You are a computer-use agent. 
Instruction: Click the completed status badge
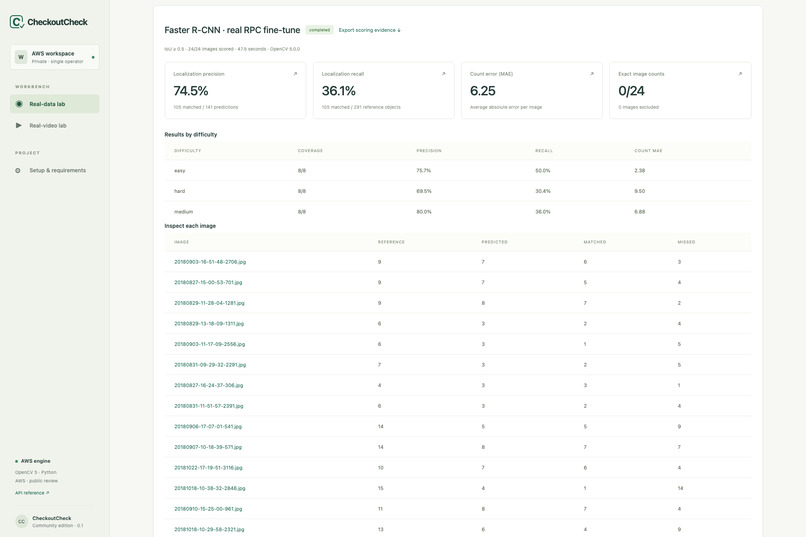point(319,30)
